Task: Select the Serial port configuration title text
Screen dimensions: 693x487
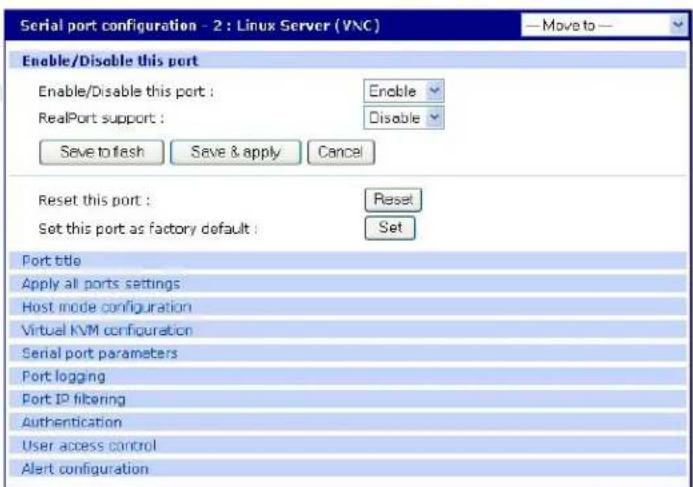Action: click(x=200, y=25)
